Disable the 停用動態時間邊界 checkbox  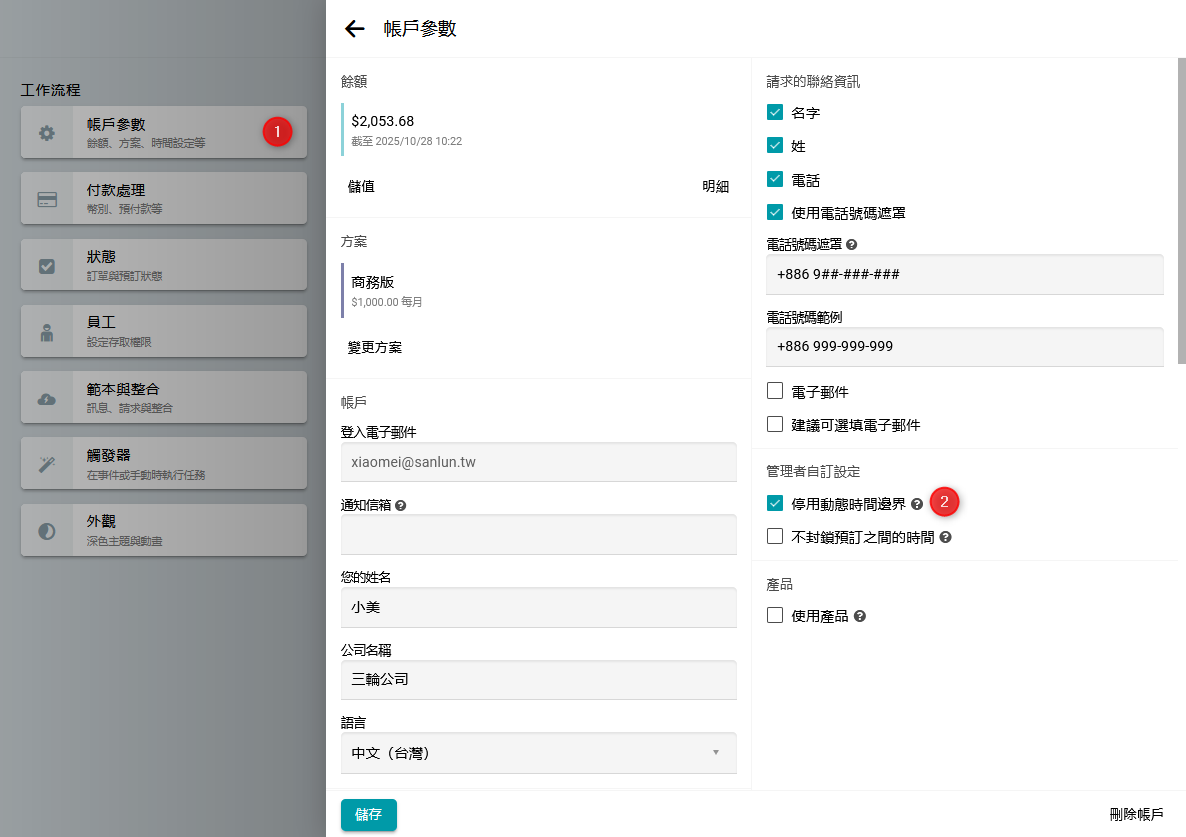click(775, 503)
